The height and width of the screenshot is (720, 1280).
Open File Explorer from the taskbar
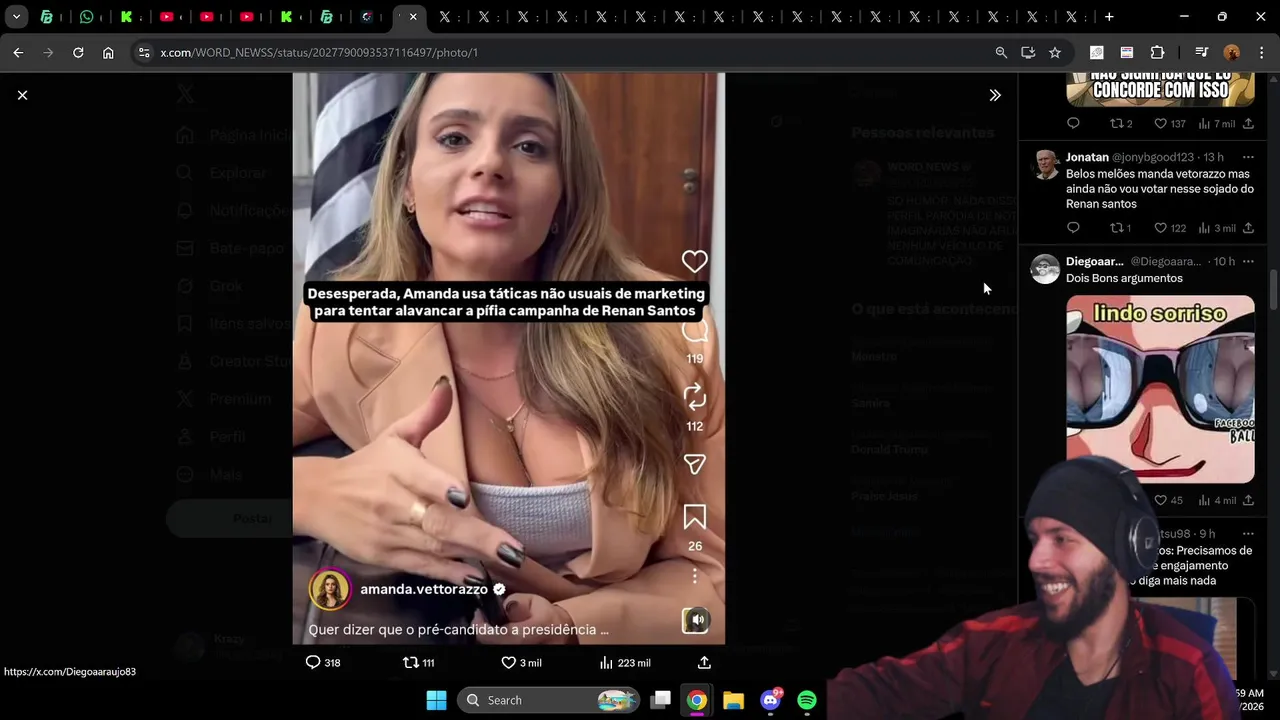(x=733, y=700)
